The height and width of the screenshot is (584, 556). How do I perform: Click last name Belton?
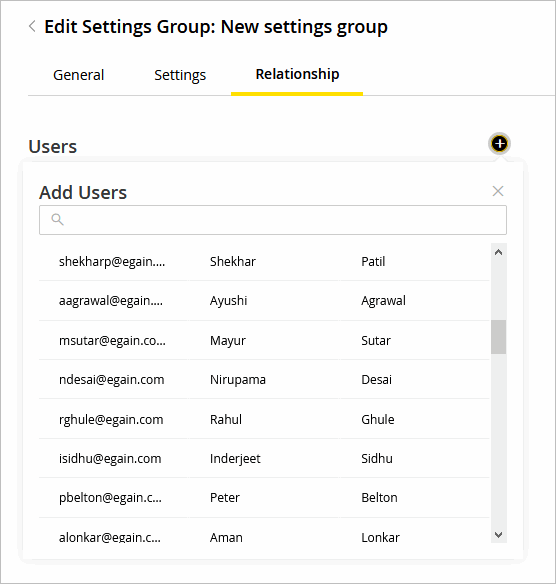pos(379,498)
